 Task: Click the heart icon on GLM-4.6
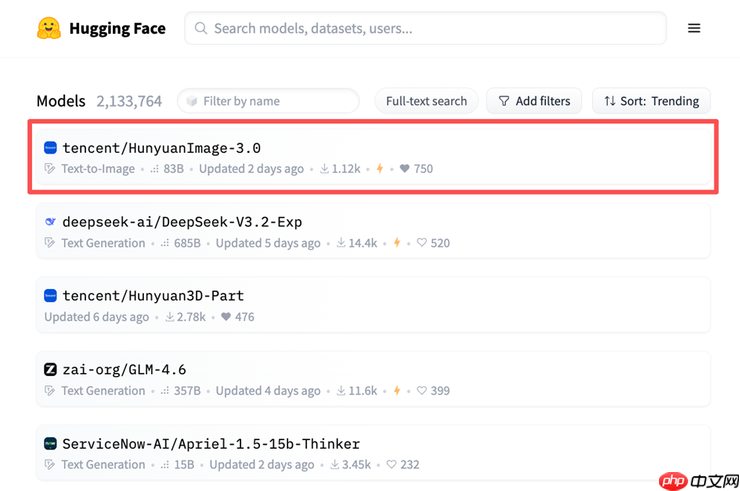pos(422,391)
